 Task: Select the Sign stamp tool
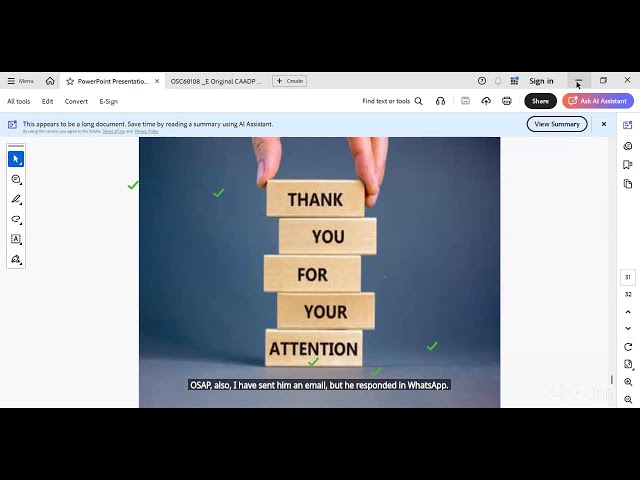(16, 259)
